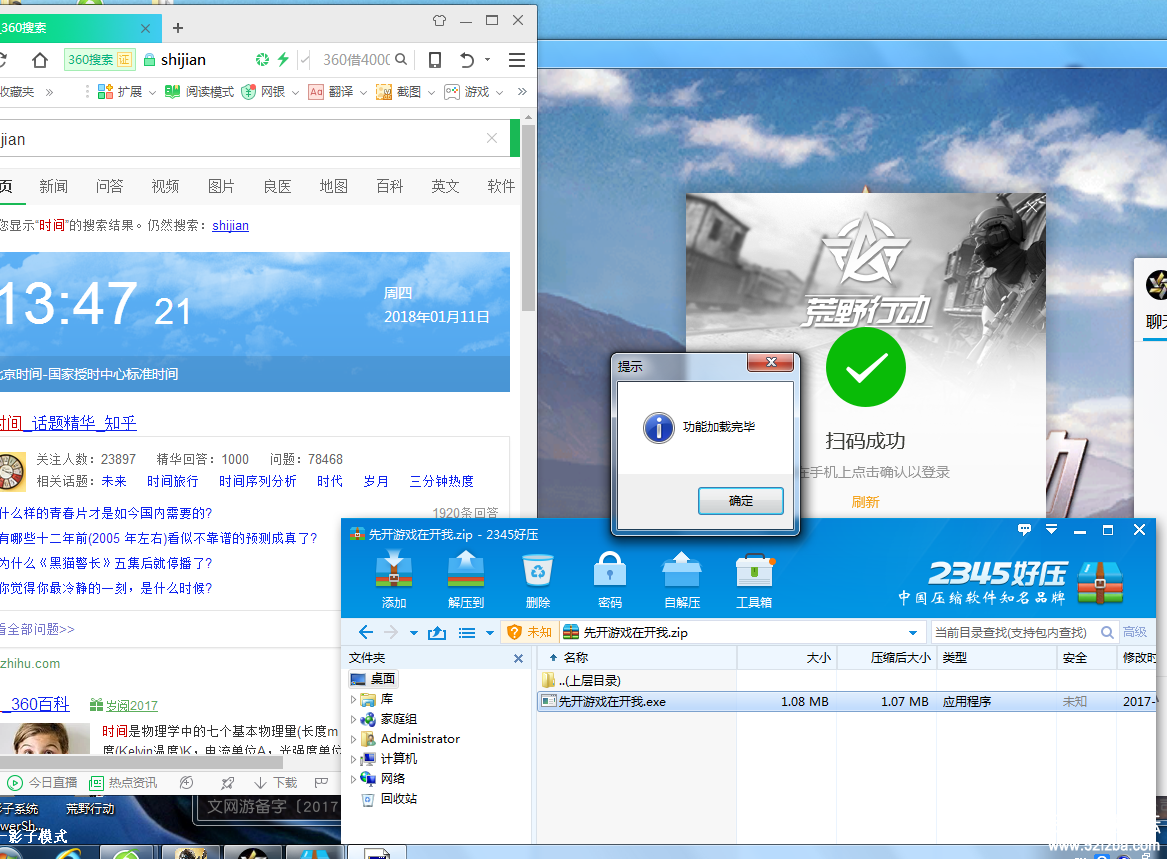Screen dimensions: 1167x859
Task: Click the 今日直播 status bar icon
Action: pyautogui.click(x=15, y=782)
